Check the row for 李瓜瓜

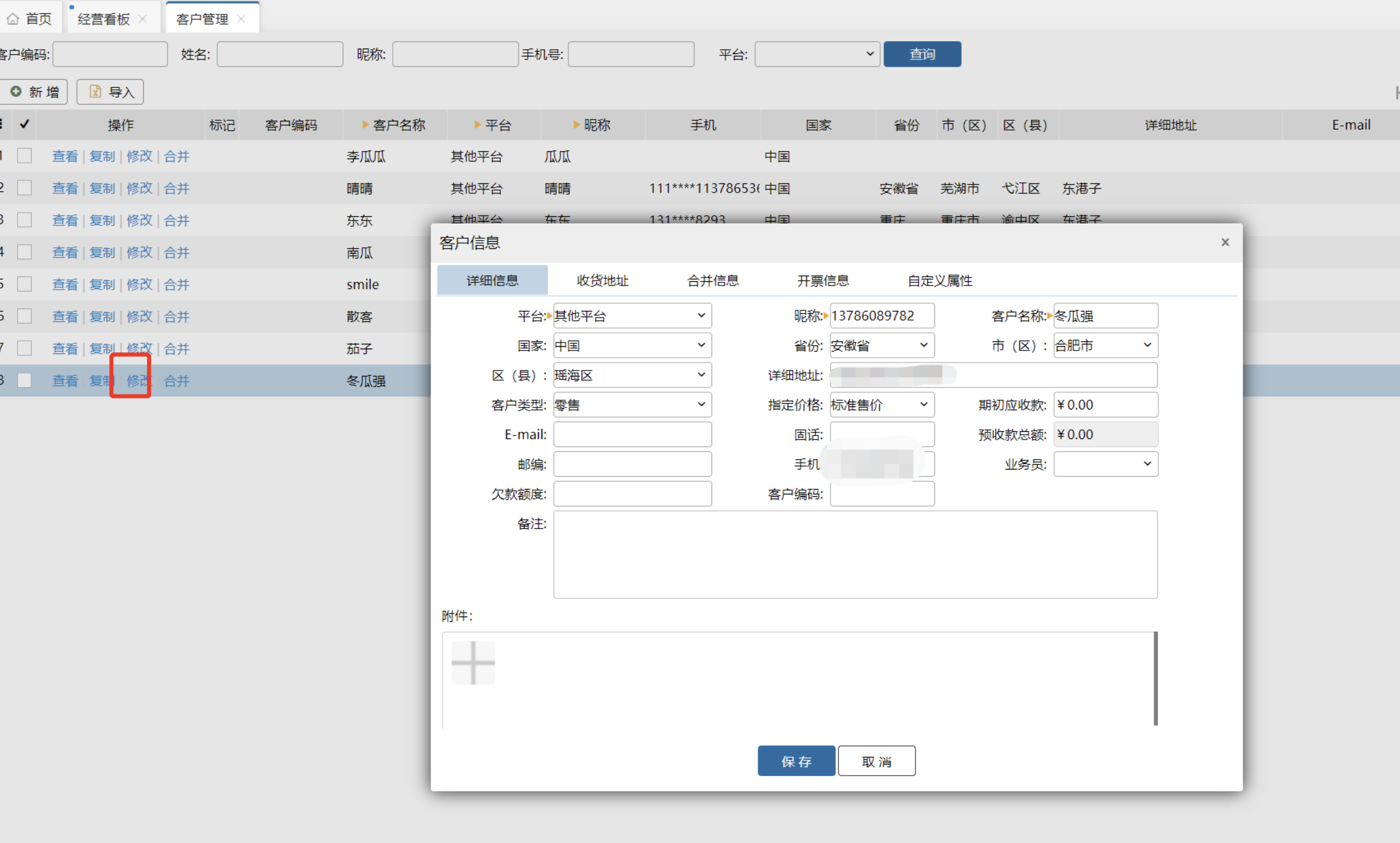click(x=24, y=155)
